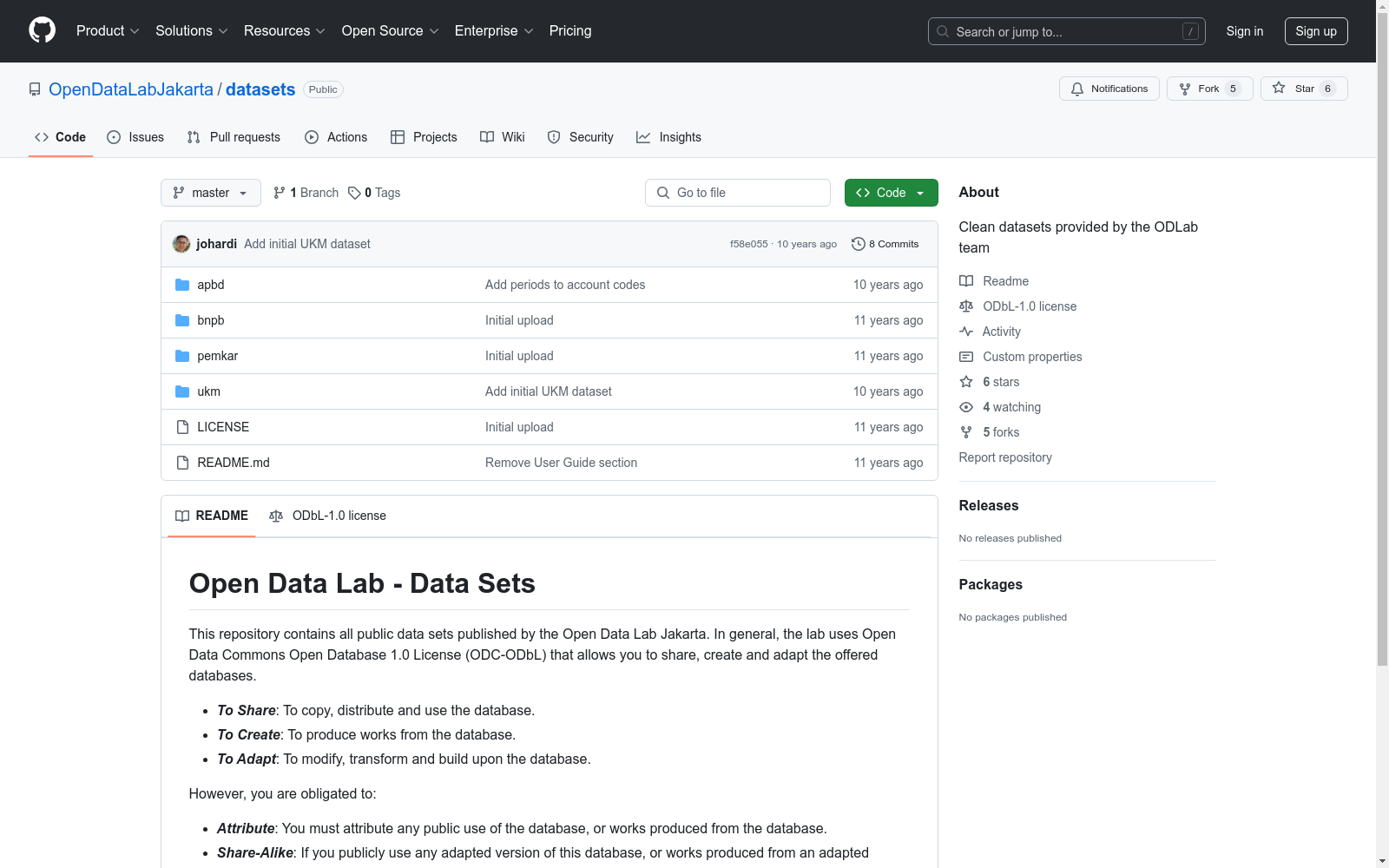Screen dimensions: 1389x868
Task: View the 8 Commits history
Action: click(885, 244)
